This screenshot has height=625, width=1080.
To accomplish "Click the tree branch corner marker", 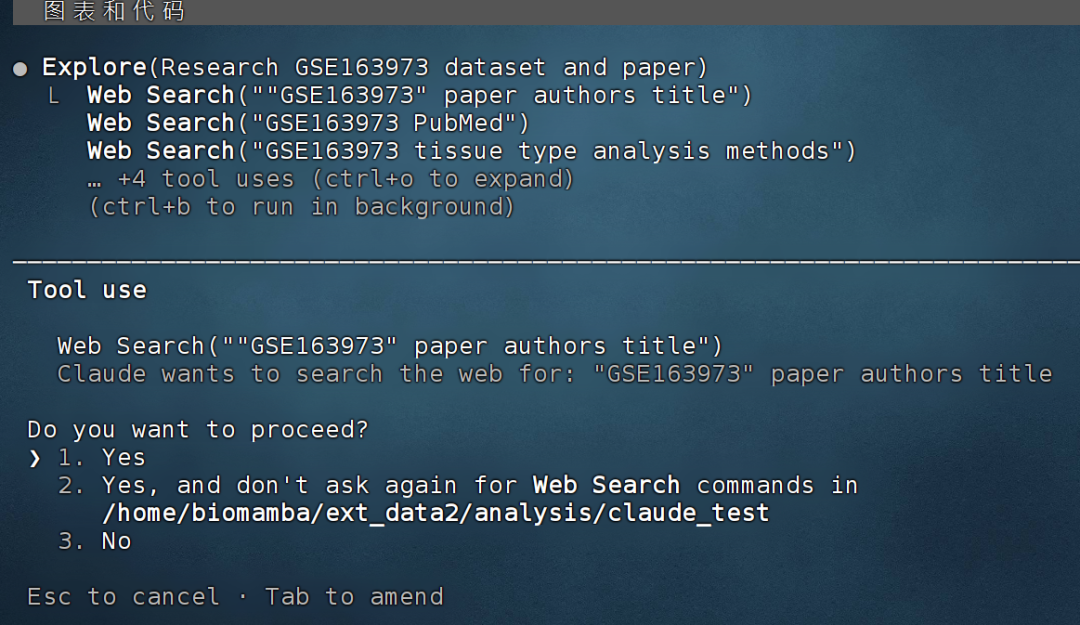I will (53, 96).
